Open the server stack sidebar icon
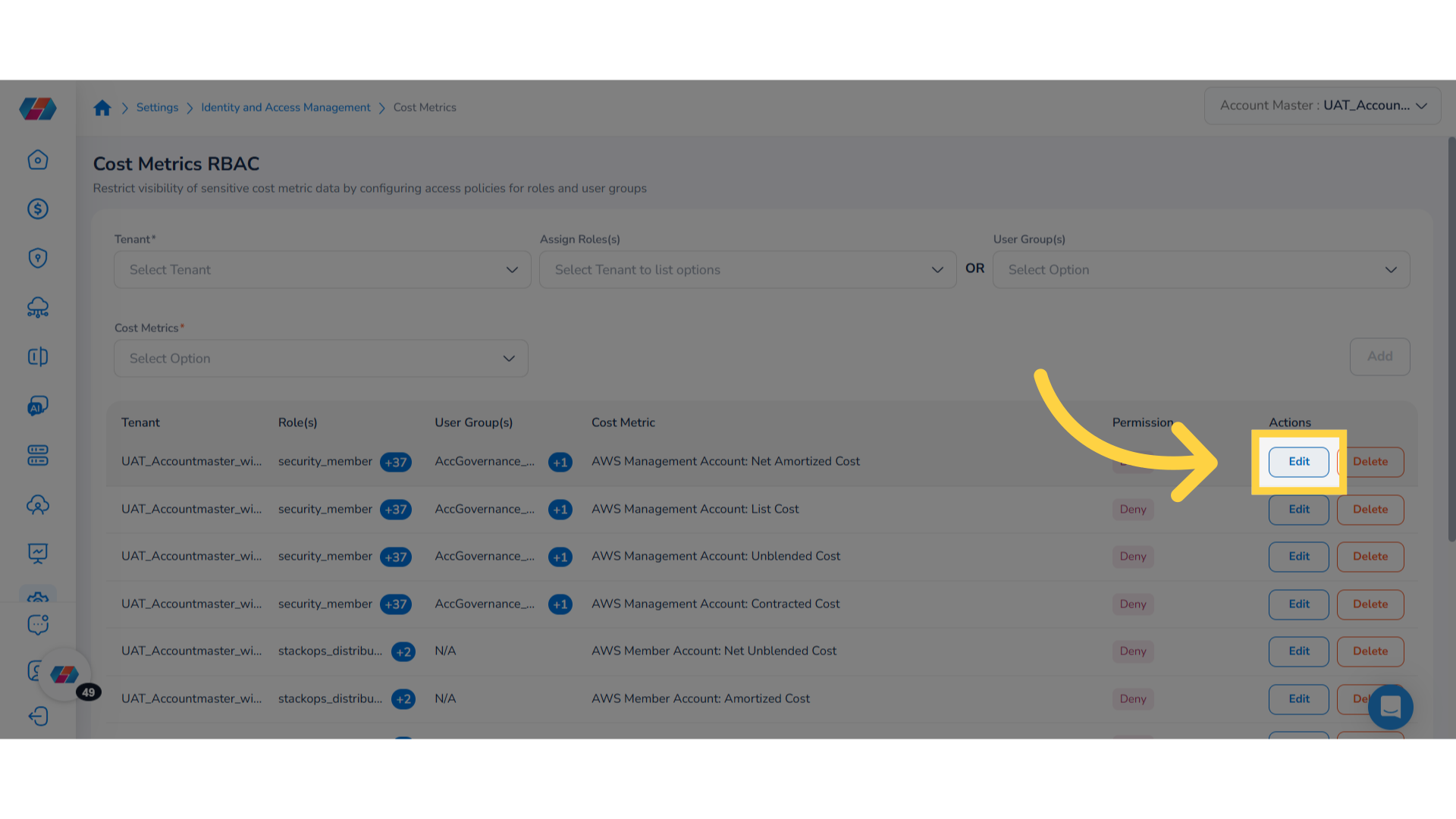 click(x=38, y=456)
